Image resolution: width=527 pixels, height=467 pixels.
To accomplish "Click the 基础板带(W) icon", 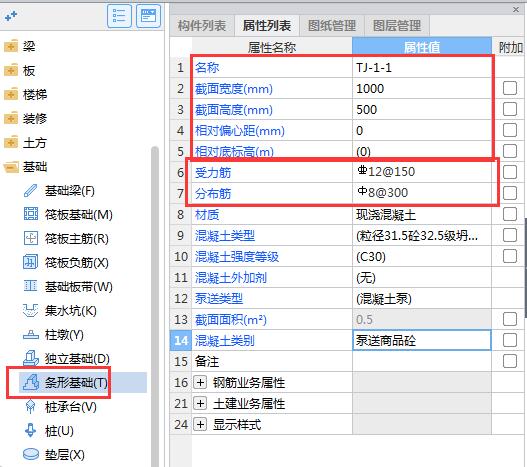I will pos(31,286).
